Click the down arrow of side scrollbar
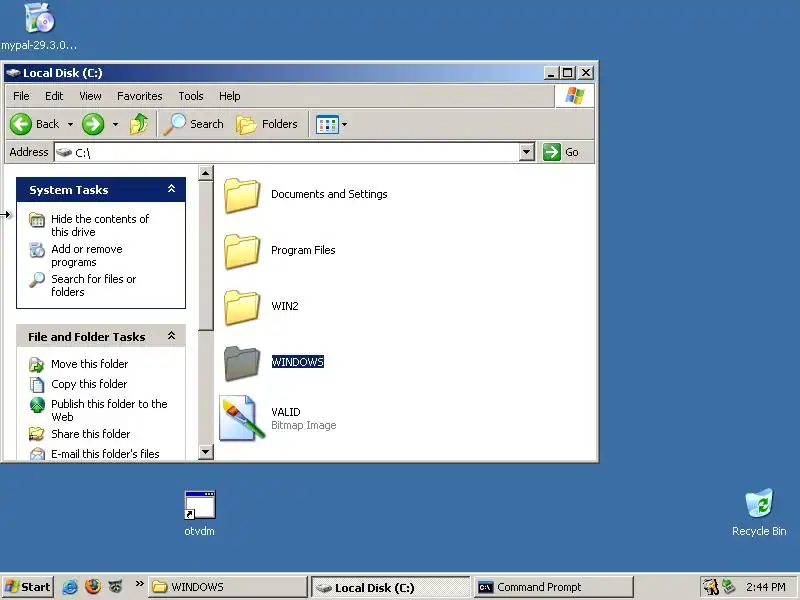The image size is (800, 600). click(x=205, y=452)
